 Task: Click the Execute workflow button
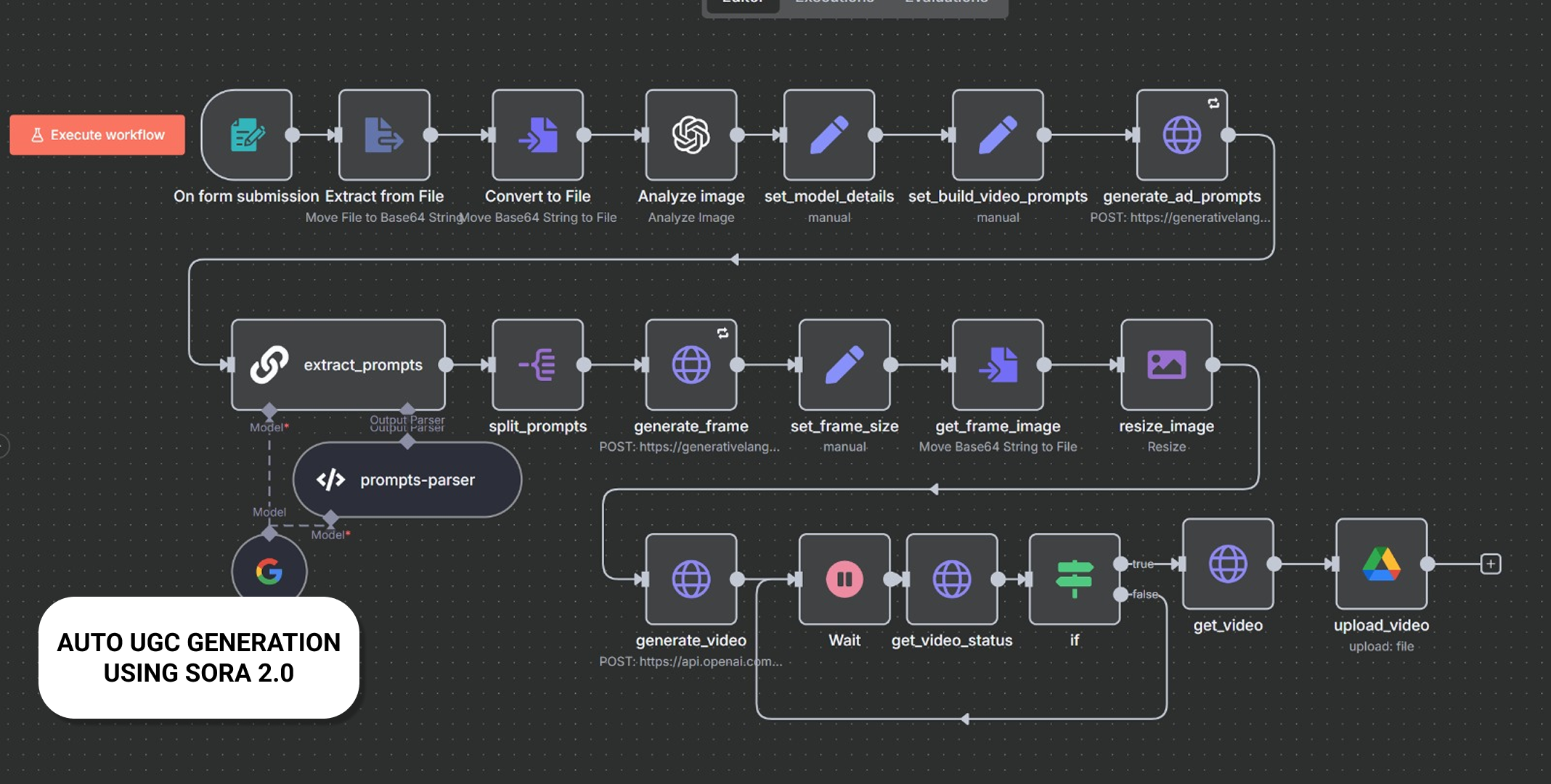pyautogui.click(x=97, y=135)
